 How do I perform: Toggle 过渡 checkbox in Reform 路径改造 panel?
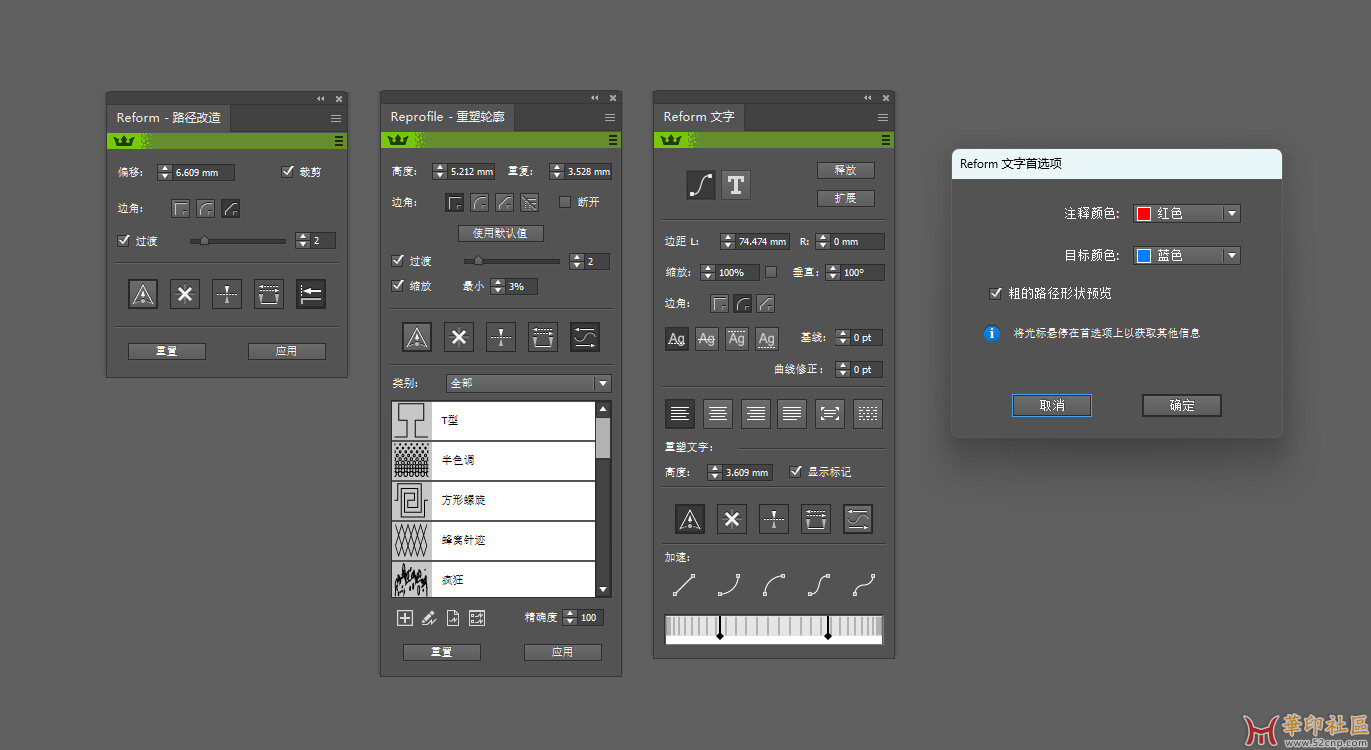(x=124, y=240)
